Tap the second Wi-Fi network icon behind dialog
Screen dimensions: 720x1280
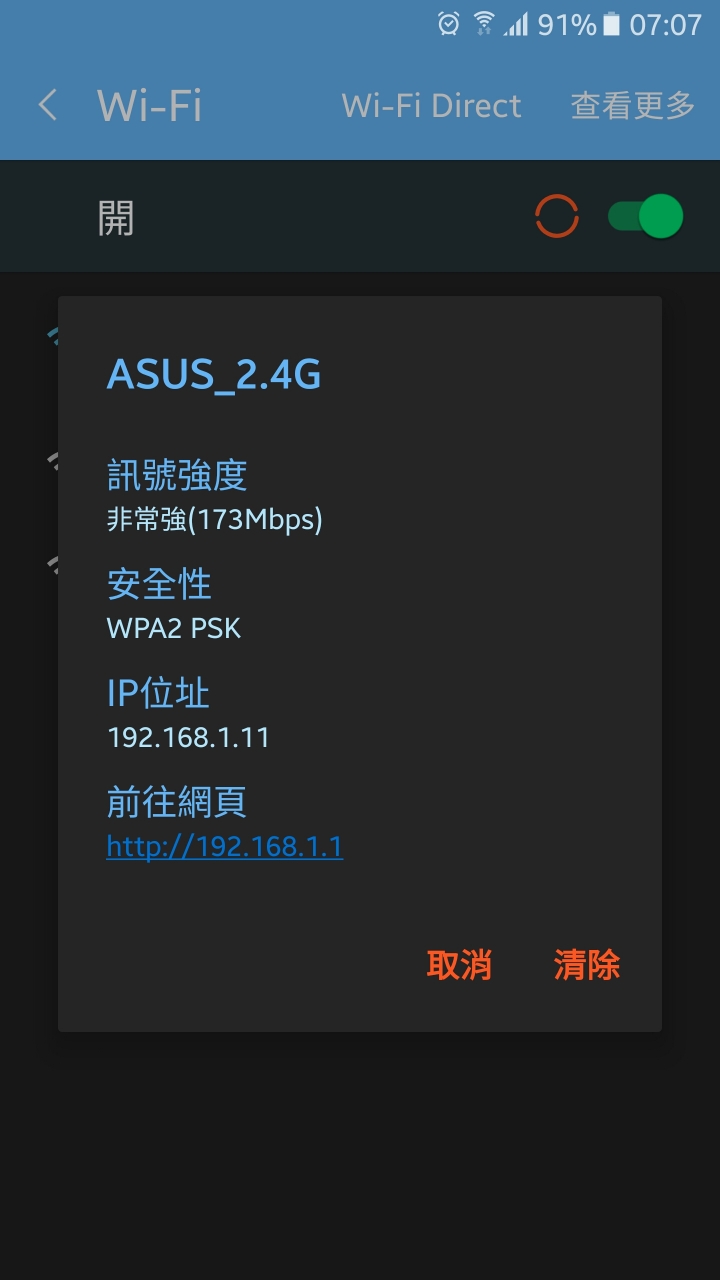pos(52,460)
